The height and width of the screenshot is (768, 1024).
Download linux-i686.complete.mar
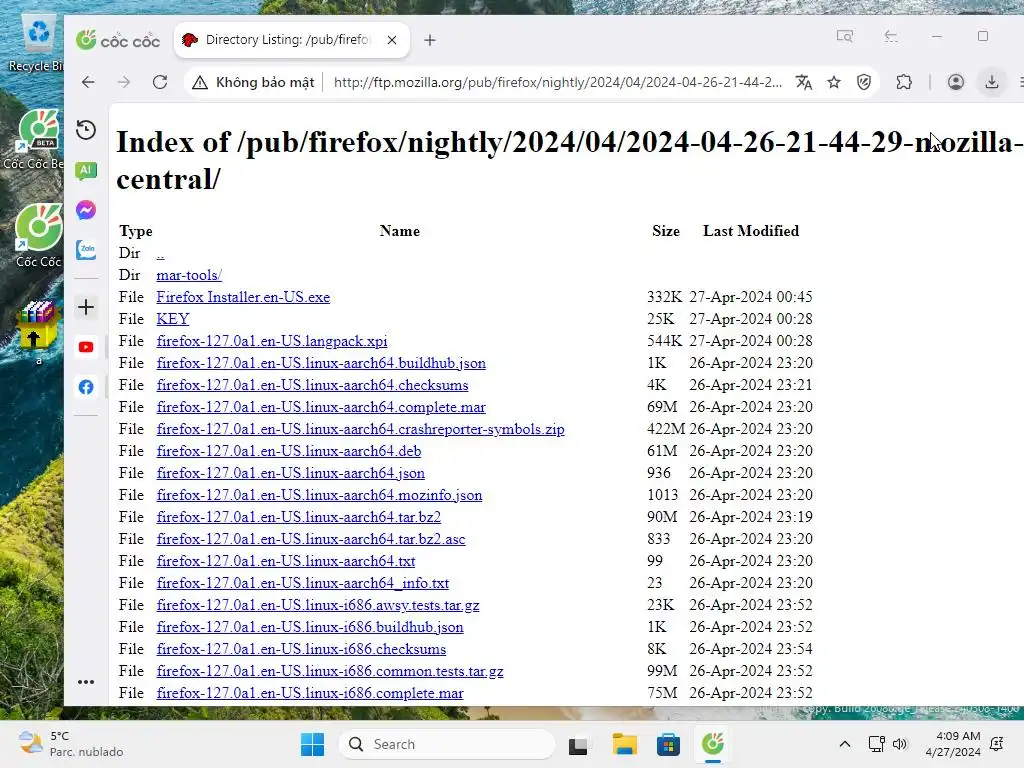click(x=310, y=694)
